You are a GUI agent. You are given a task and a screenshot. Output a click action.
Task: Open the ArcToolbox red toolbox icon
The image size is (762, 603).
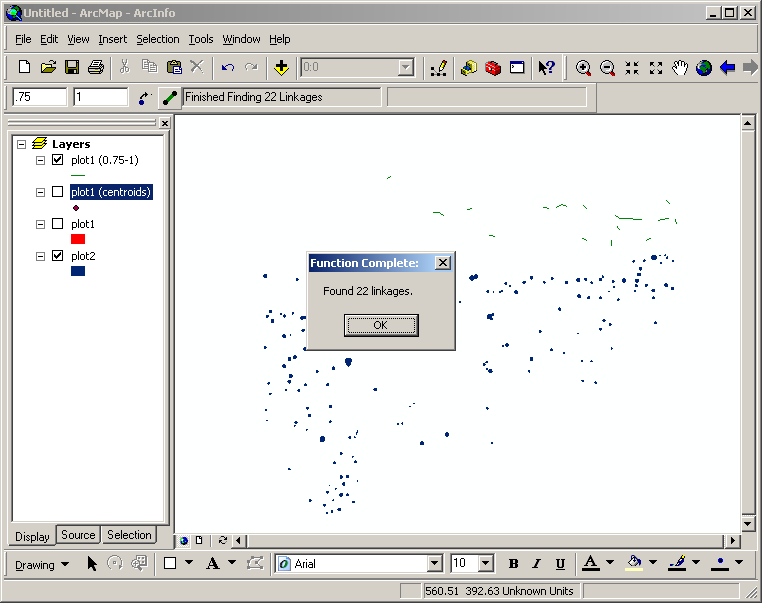(493, 68)
